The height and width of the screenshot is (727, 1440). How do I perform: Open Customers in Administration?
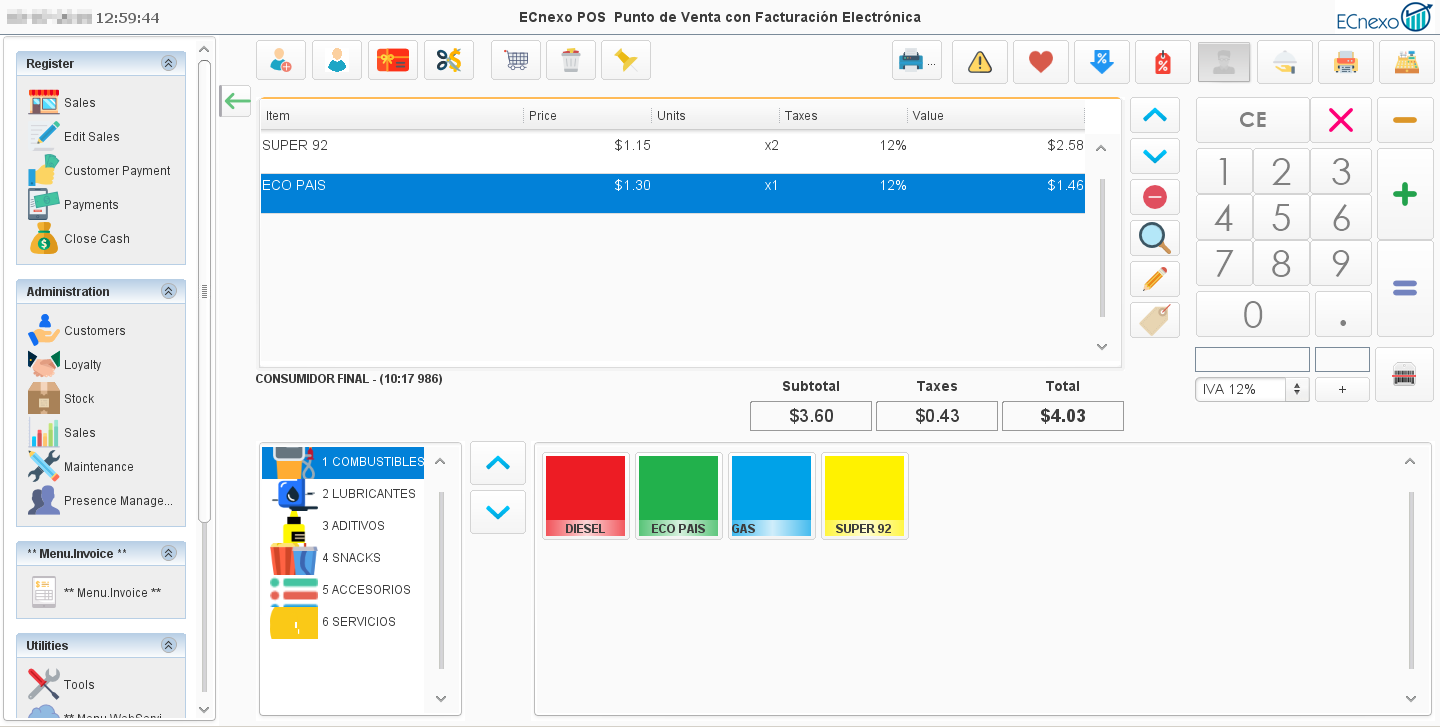[77, 330]
